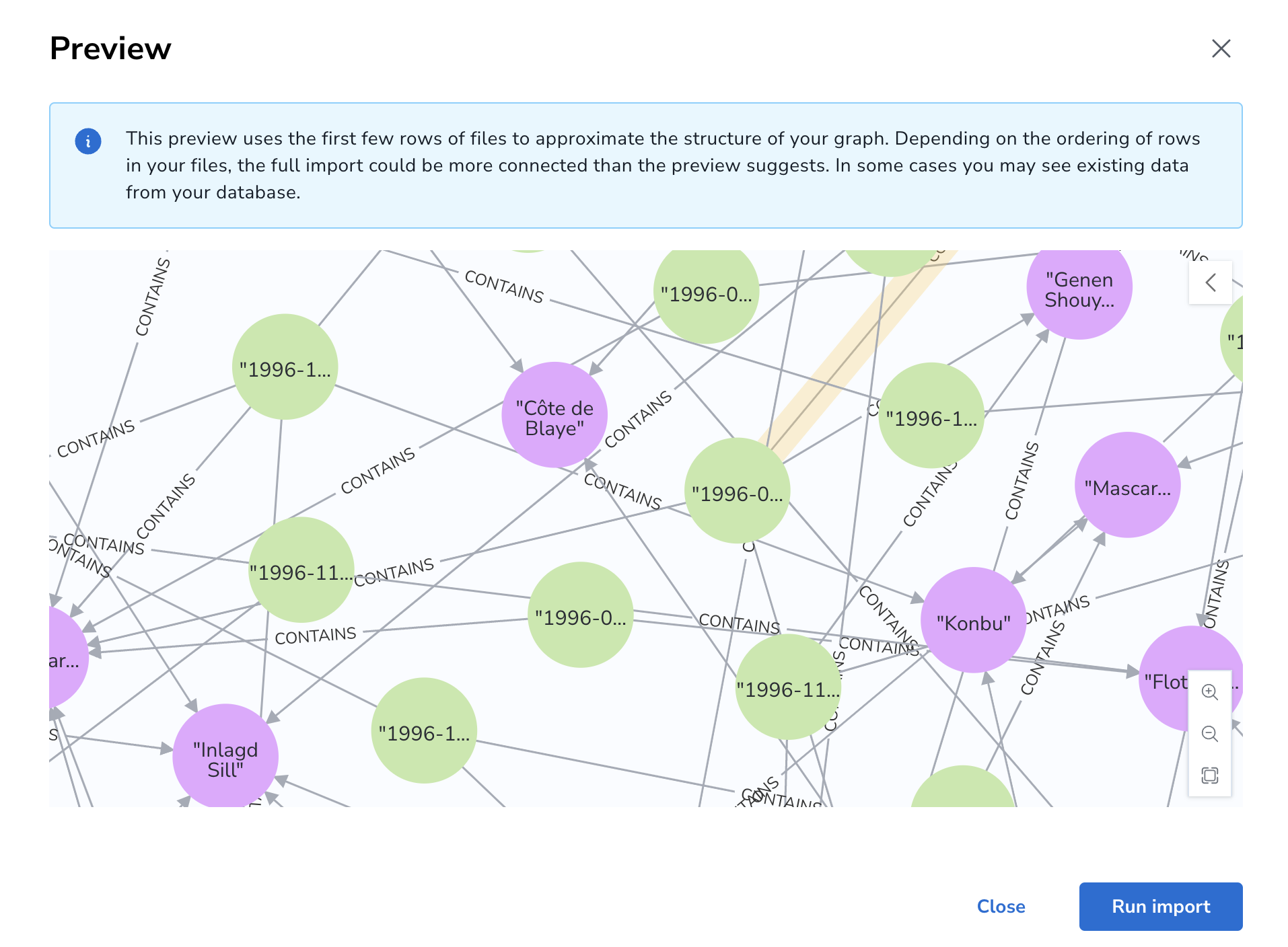
Task: Click the blue info icon in banner
Action: click(88, 141)
